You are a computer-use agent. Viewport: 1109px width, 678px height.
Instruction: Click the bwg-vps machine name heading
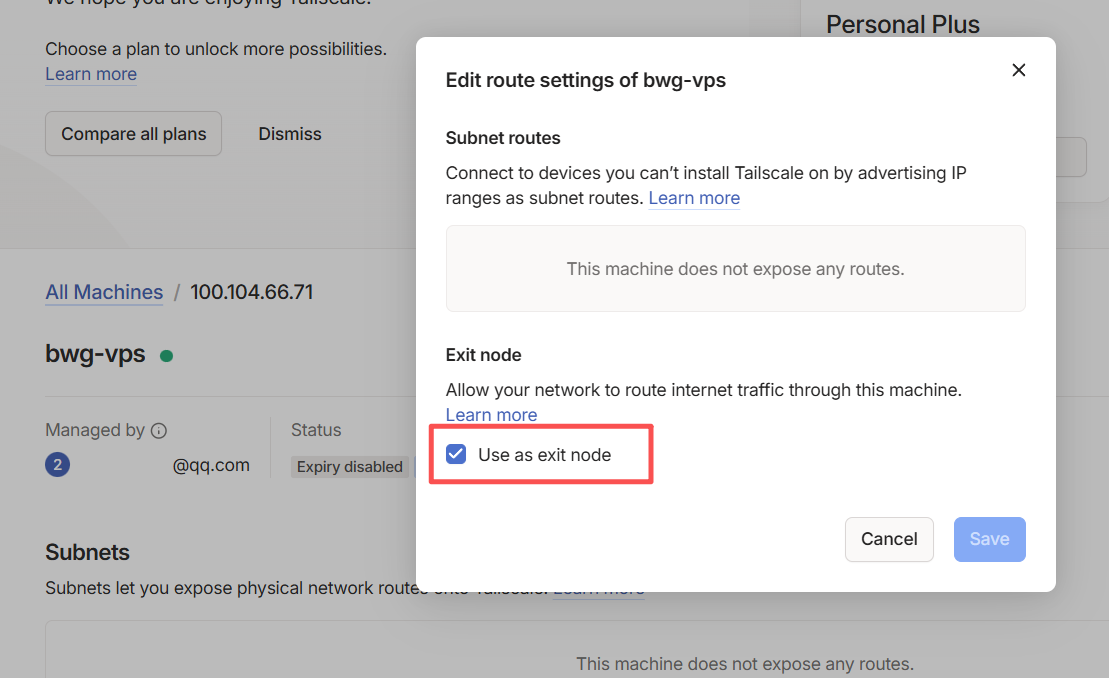coord(95,354)
